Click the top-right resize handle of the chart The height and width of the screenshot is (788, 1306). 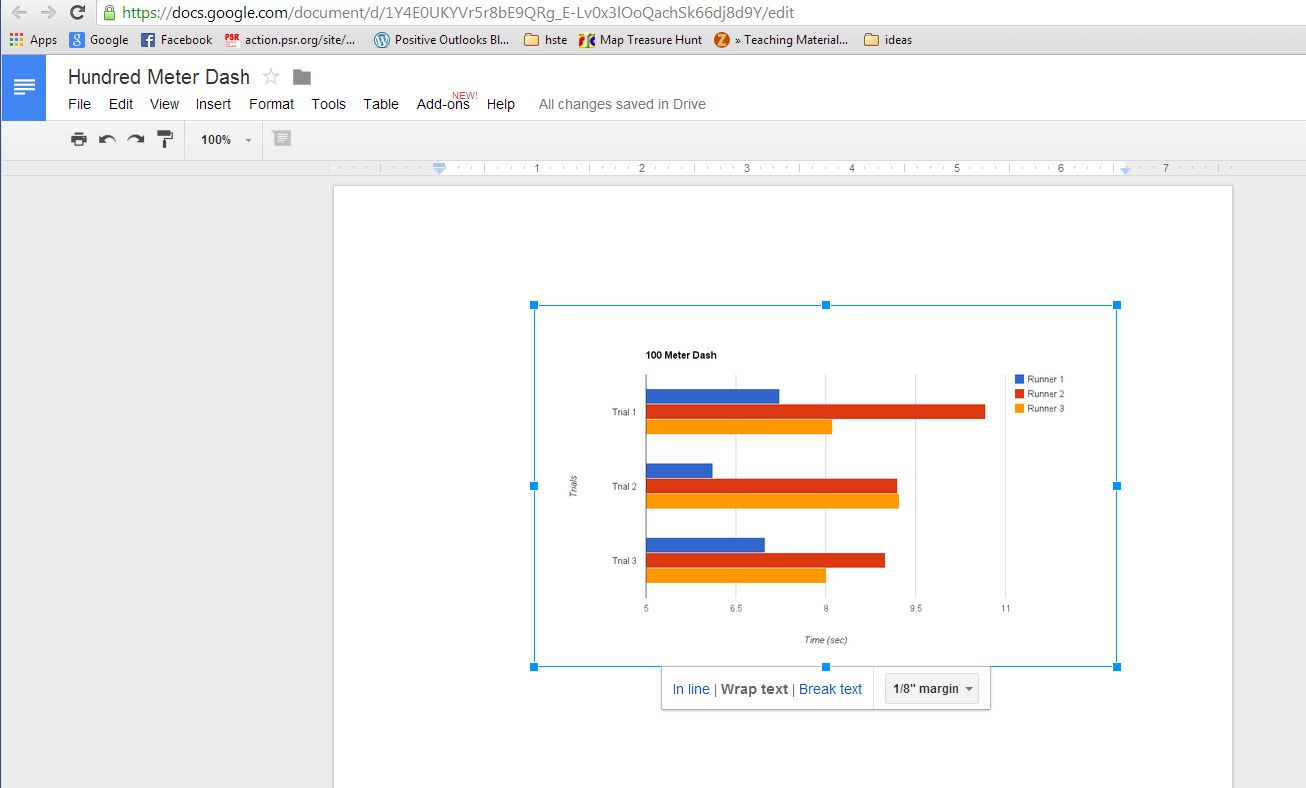pos(1117,305)
